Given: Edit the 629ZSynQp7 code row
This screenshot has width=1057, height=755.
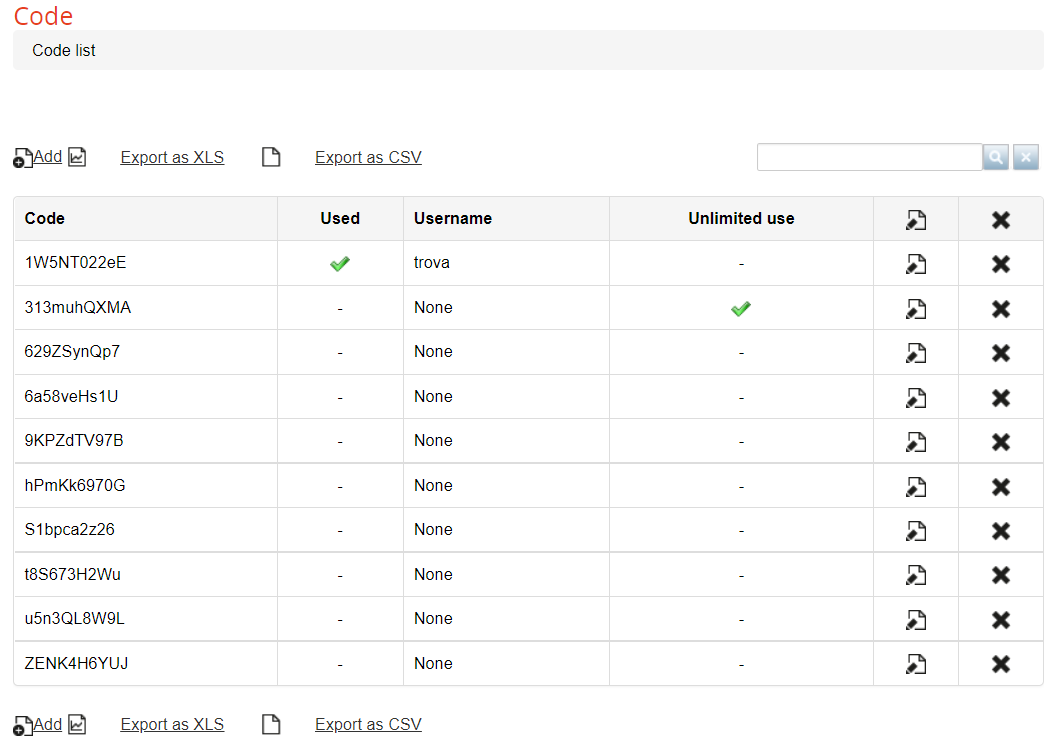Looking at the screenshot, I should point(915,353).
